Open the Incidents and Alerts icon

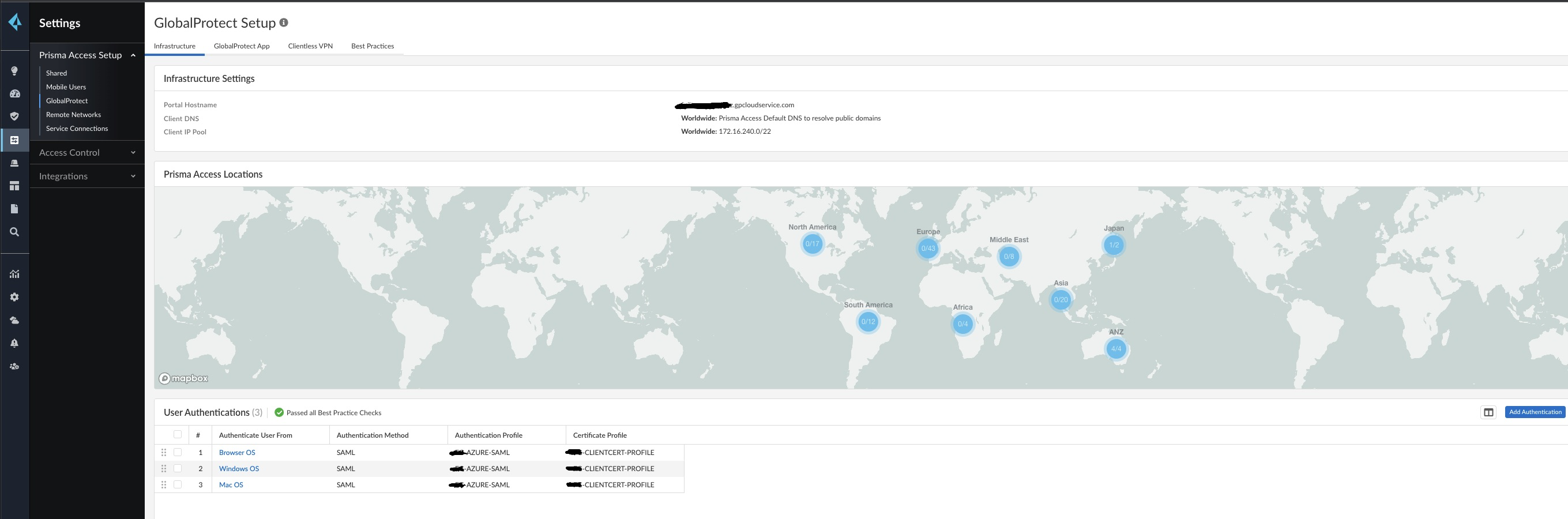[x=14, y=163]
